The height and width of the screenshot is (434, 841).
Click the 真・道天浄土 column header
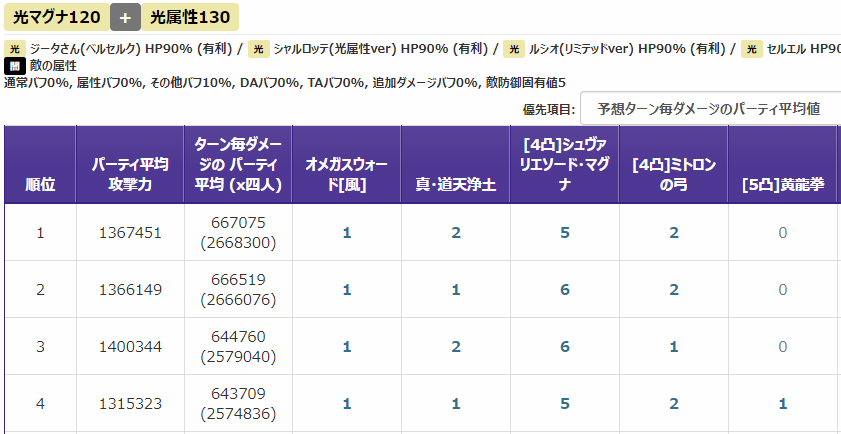[456, 165]
